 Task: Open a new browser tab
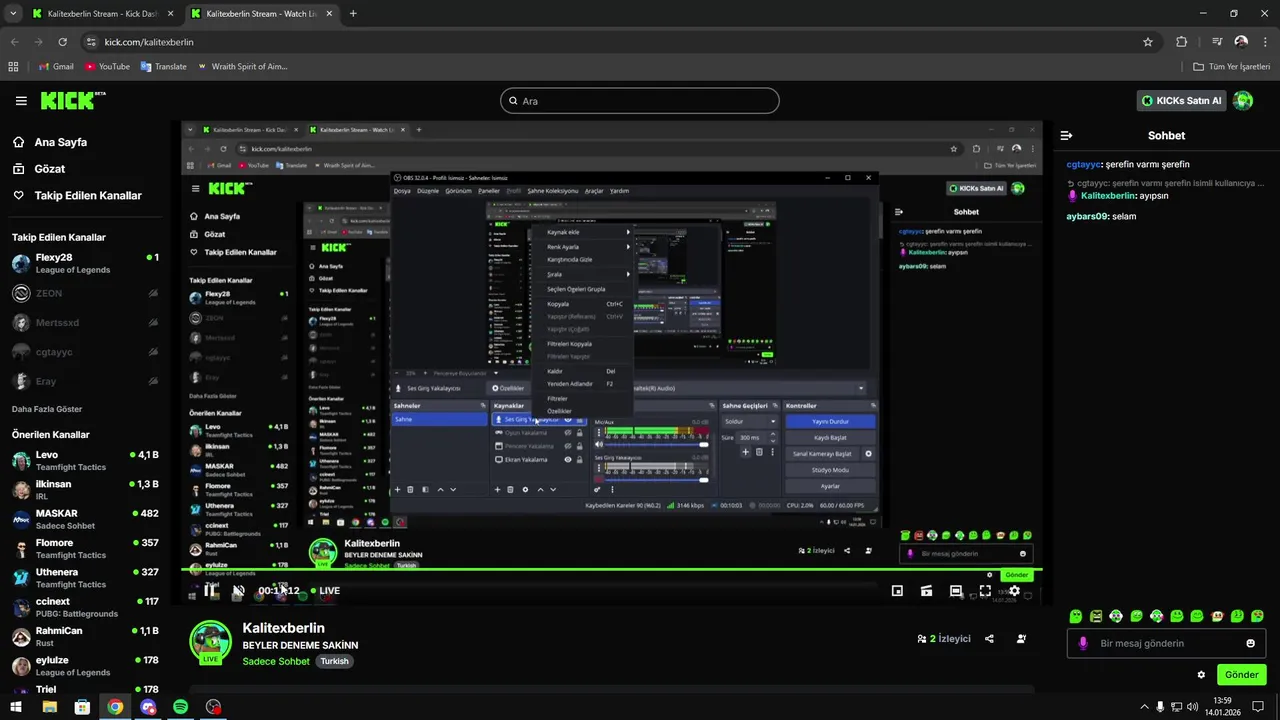coord(353,14)
